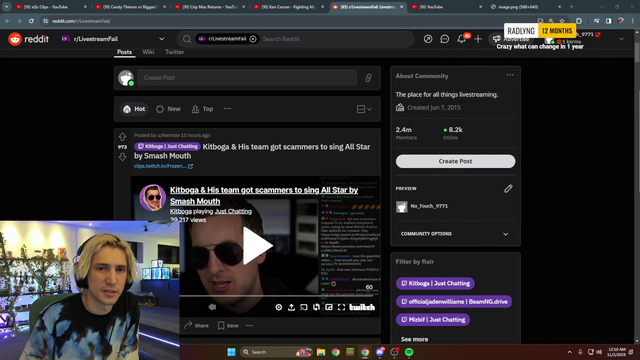640x360 pixels.
Task: Toggle fullscreen on the clip player
Action: point(342,307)
